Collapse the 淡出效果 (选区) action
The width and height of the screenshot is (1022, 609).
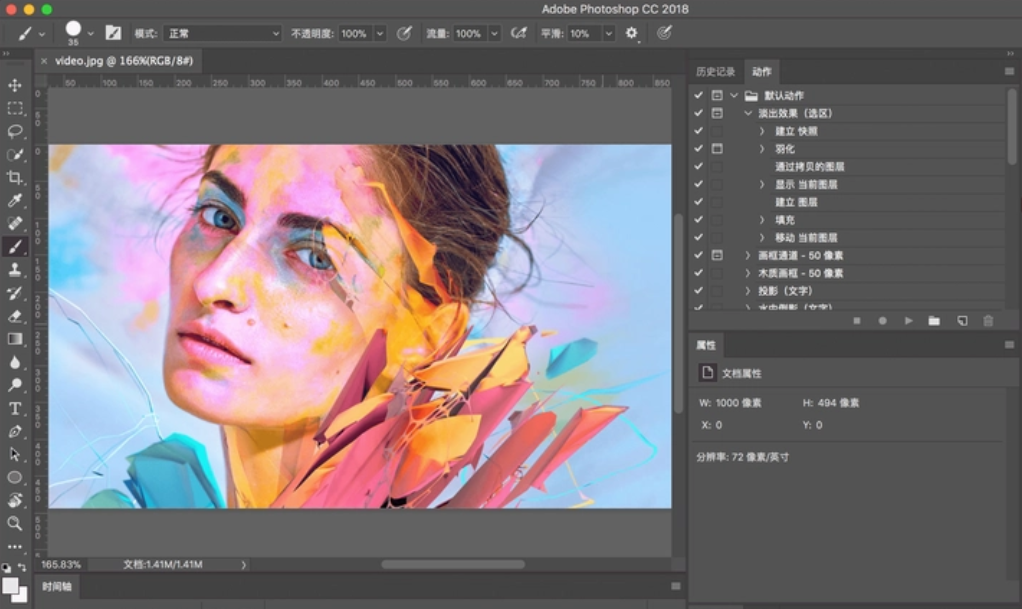[747, 113]
